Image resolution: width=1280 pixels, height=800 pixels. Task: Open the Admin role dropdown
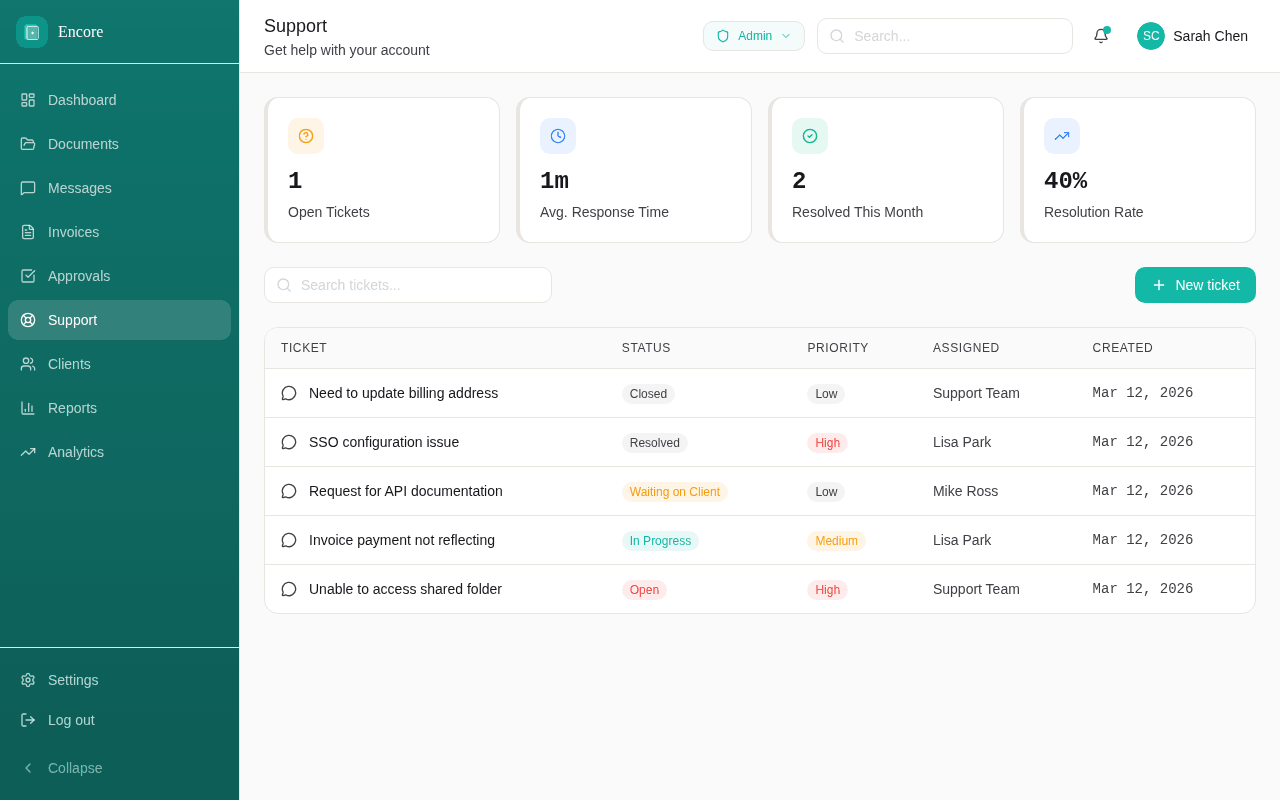(x=753, y=35)
